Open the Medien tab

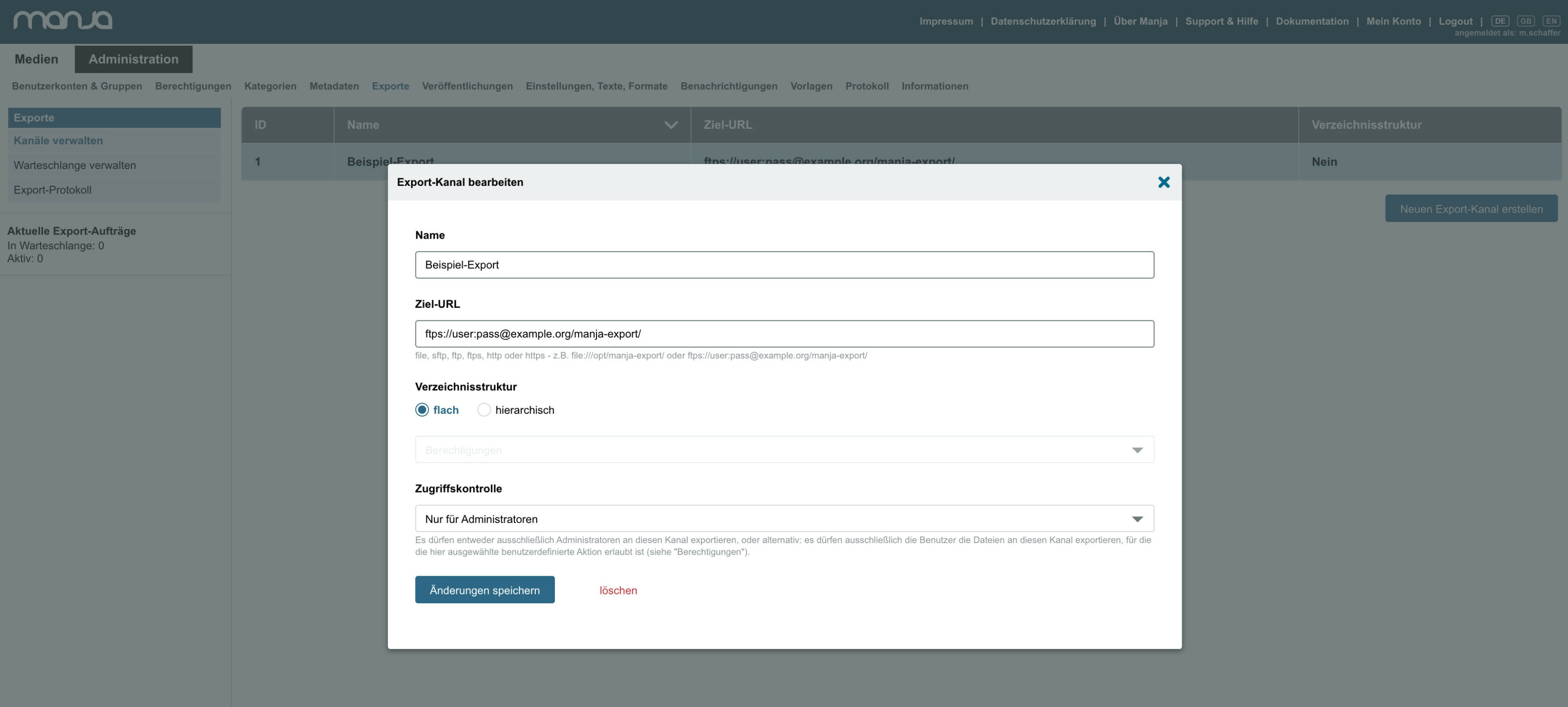[x=36, y=59]
